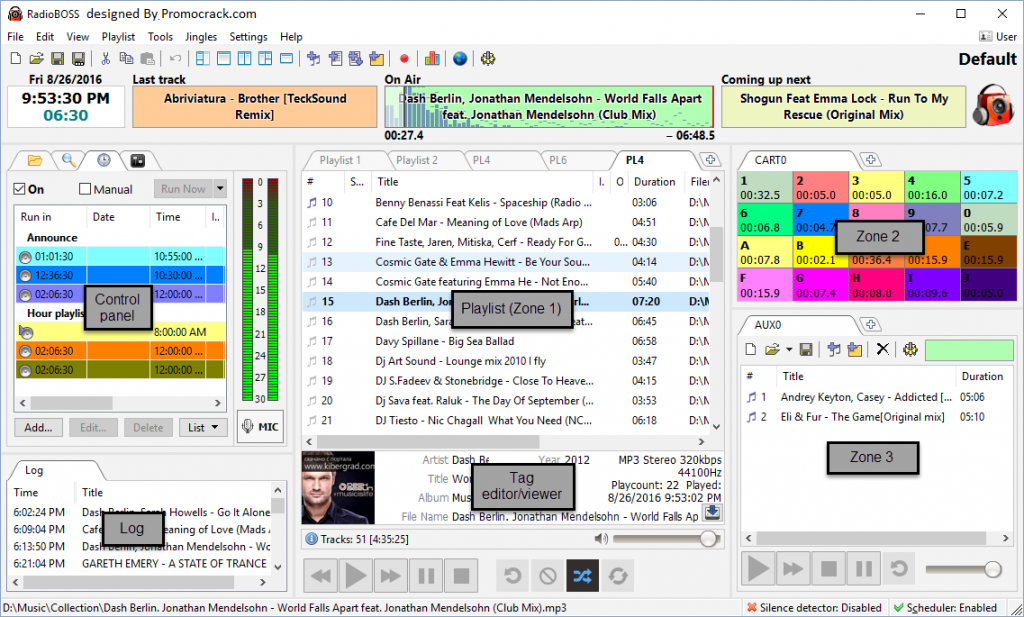Click the undo arrow in main toolbar
This screenshot has height=617, width=1024.
pos(175,59)
